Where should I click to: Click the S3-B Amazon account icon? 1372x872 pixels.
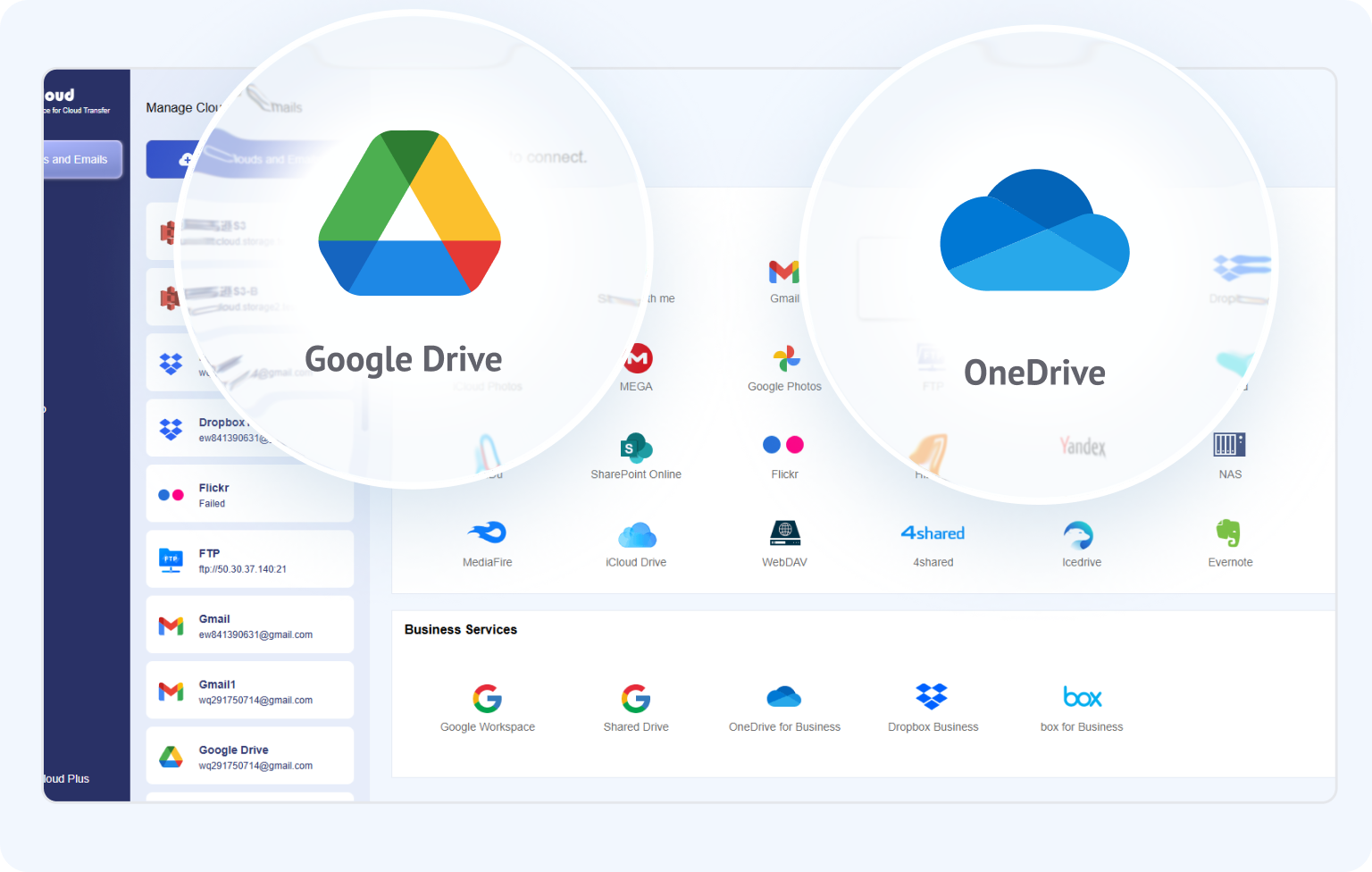pyautogui.click(x=169, y=298)
